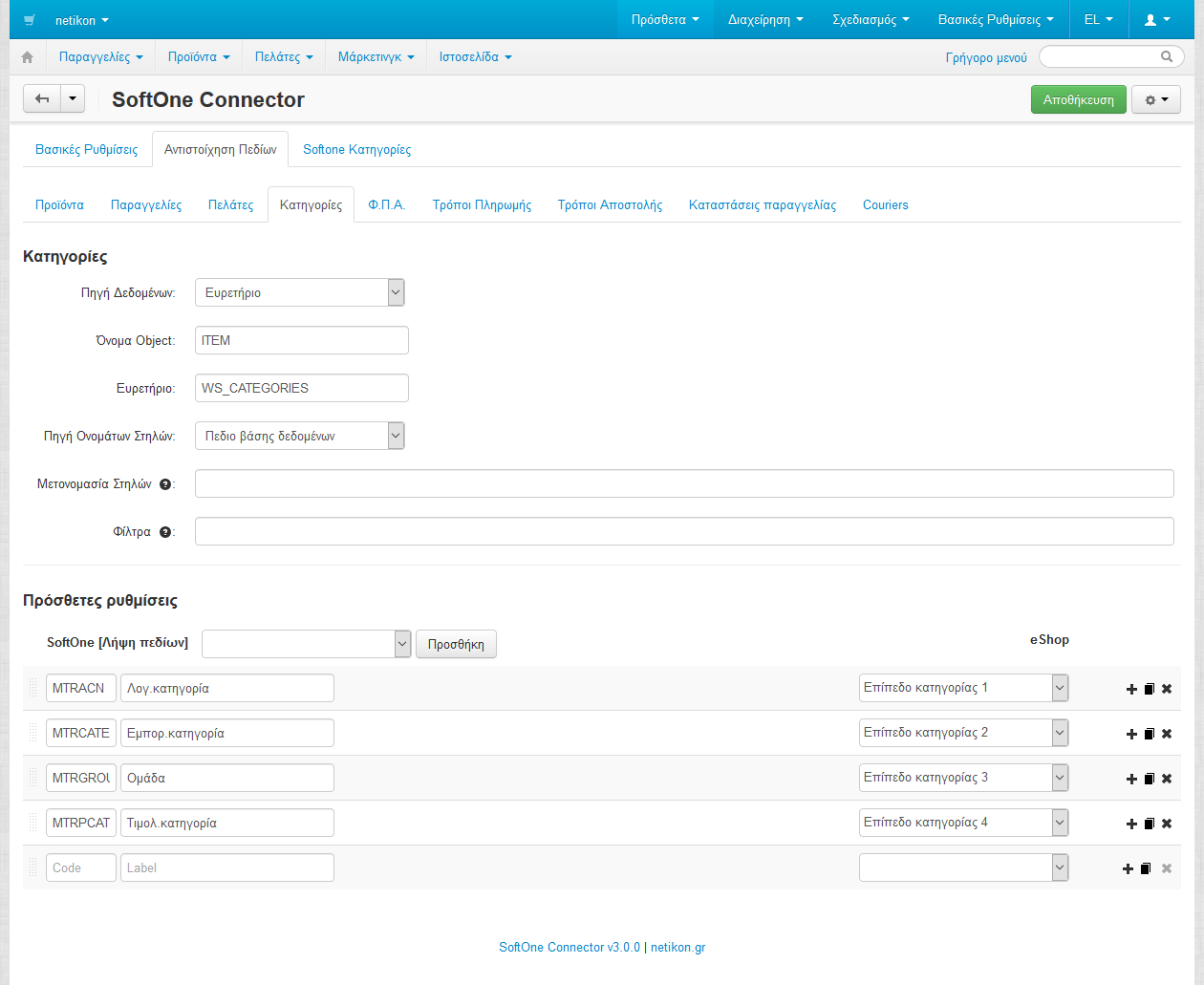Switch to the Φ.Π.Α. tab
This screenshot has height=985, width=1204.
[x=386, y=205]
